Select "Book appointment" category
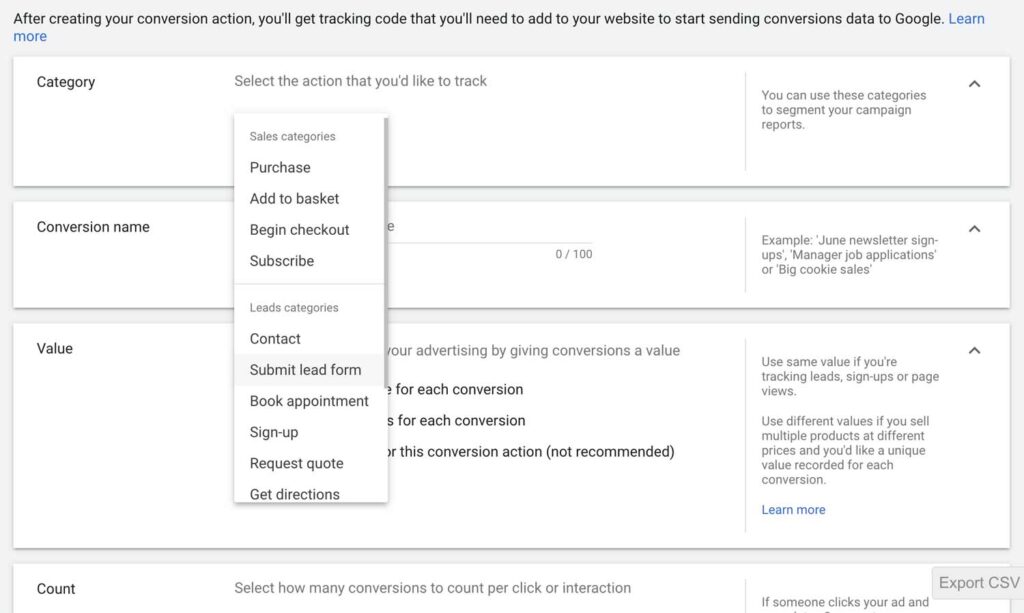 pyautogui.click(x=310, y=401)
